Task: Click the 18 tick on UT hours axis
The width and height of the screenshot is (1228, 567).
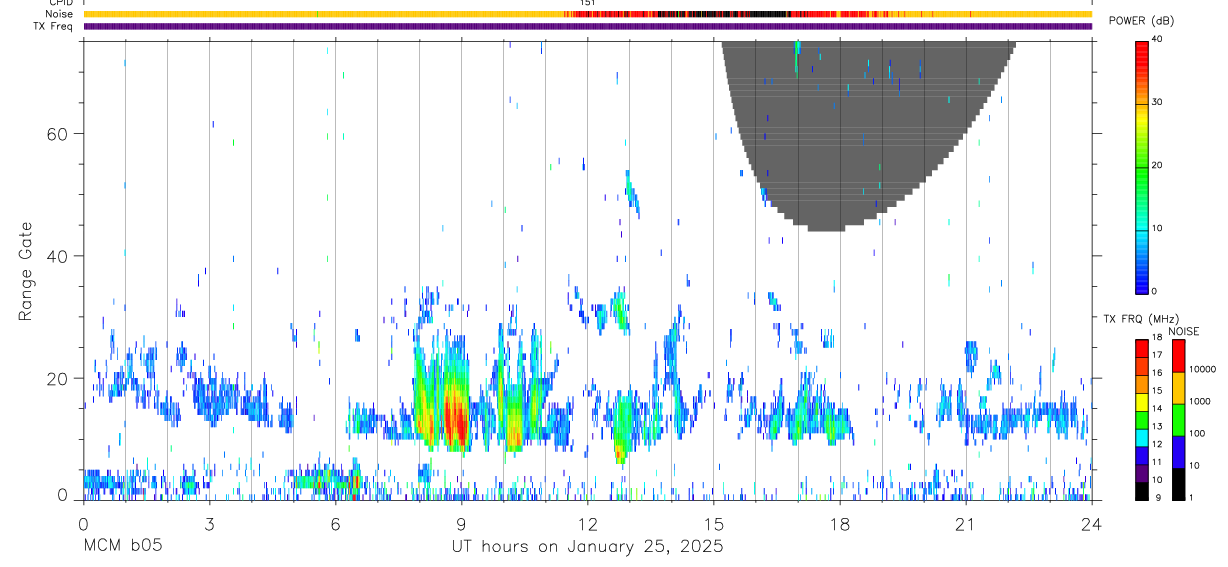Action: (839, 523)
